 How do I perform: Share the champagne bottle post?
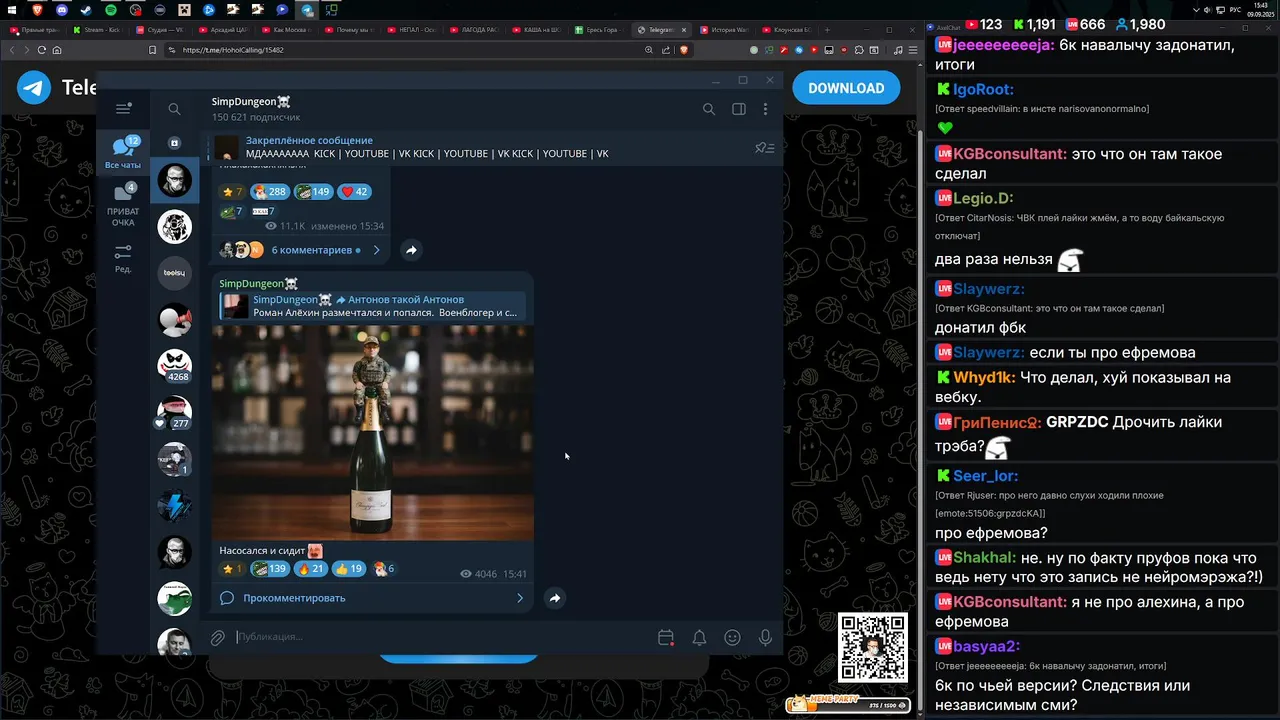pyautogui.click(x=555, y=598)
